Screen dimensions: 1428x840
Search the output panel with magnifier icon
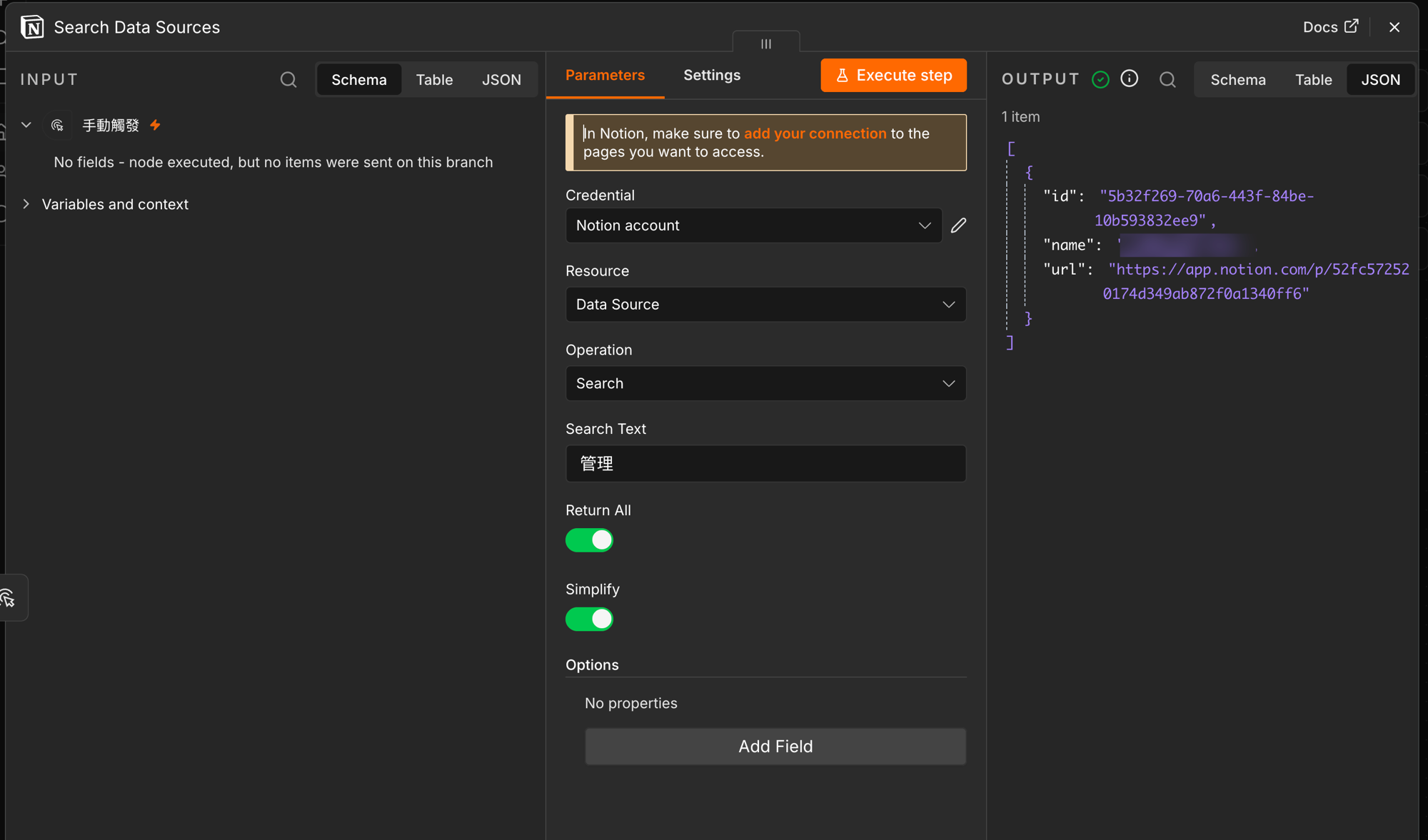(1167, 79)
